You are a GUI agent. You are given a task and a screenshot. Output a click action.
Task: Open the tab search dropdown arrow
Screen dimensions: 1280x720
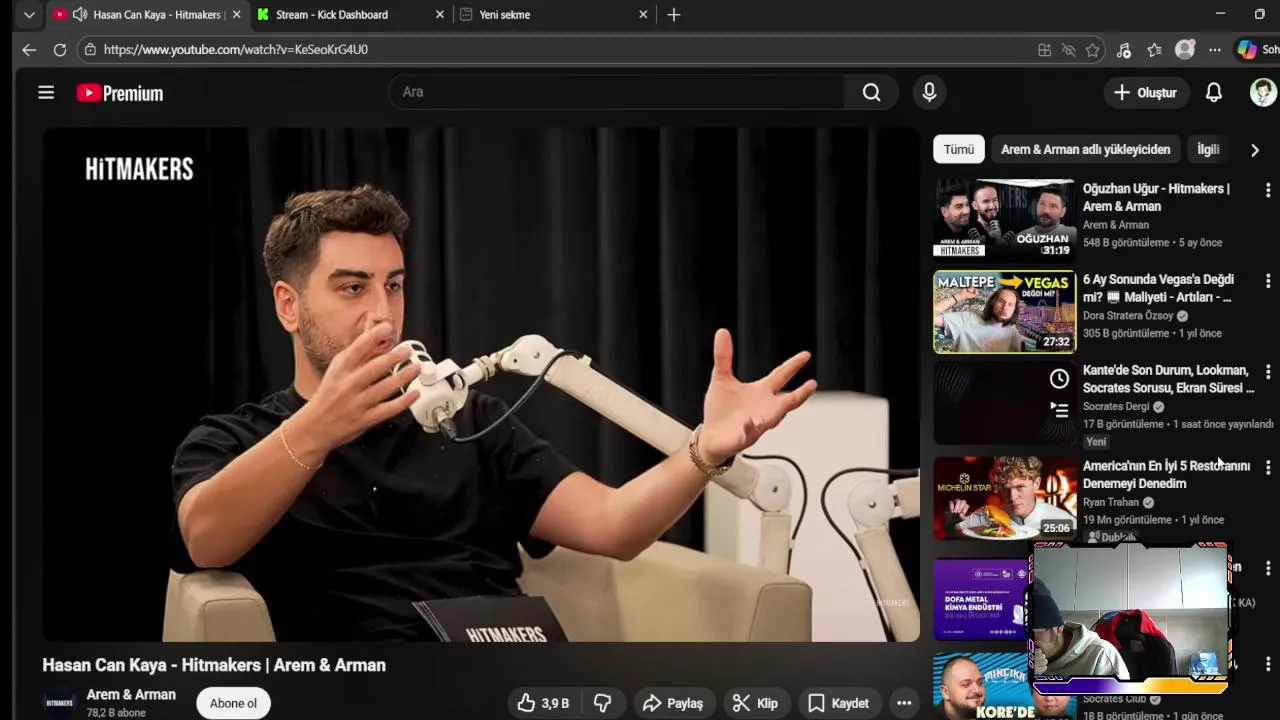(x=29, y=15)
